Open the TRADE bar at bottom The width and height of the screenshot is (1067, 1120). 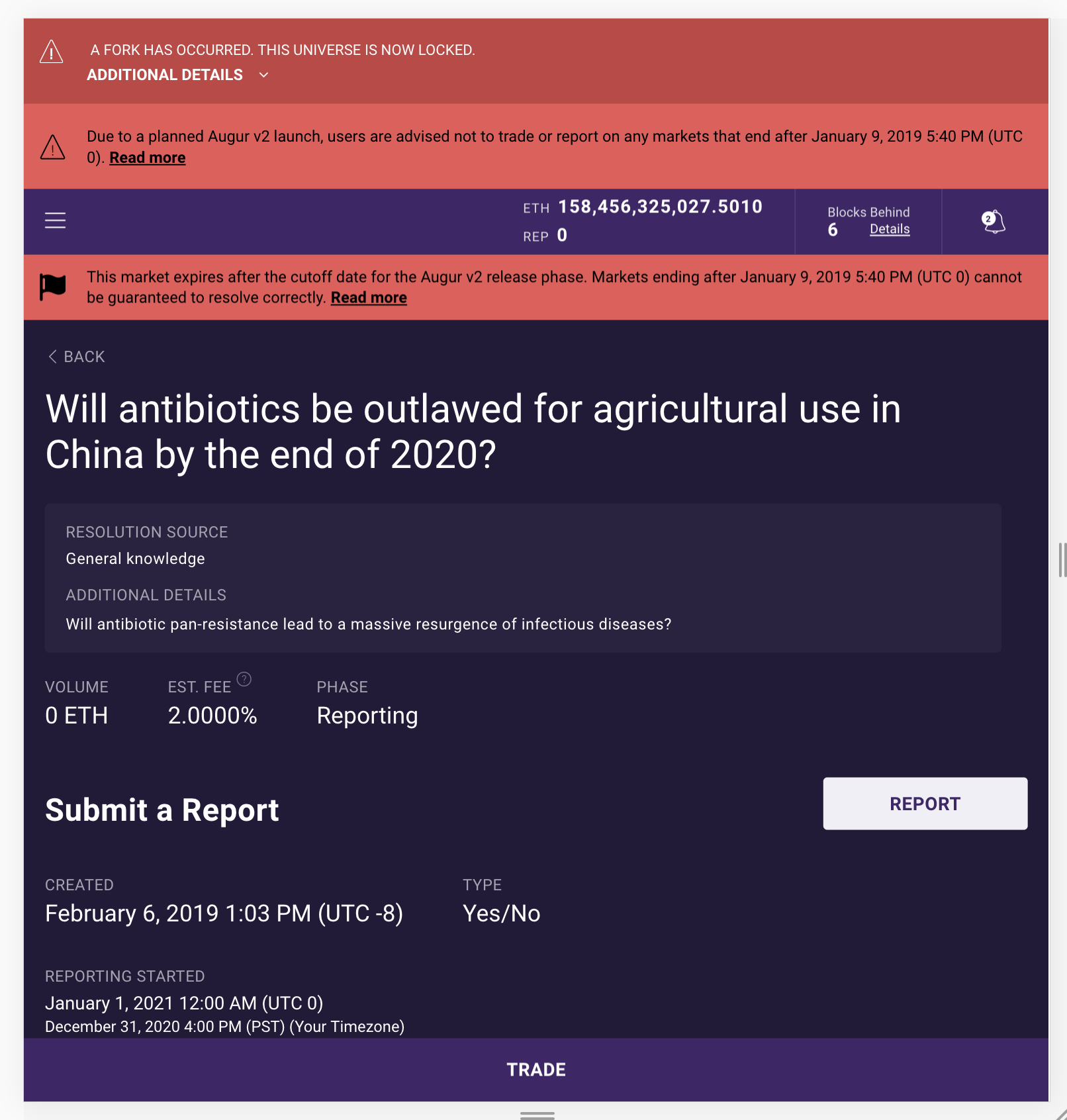[x=536, y=1070]
